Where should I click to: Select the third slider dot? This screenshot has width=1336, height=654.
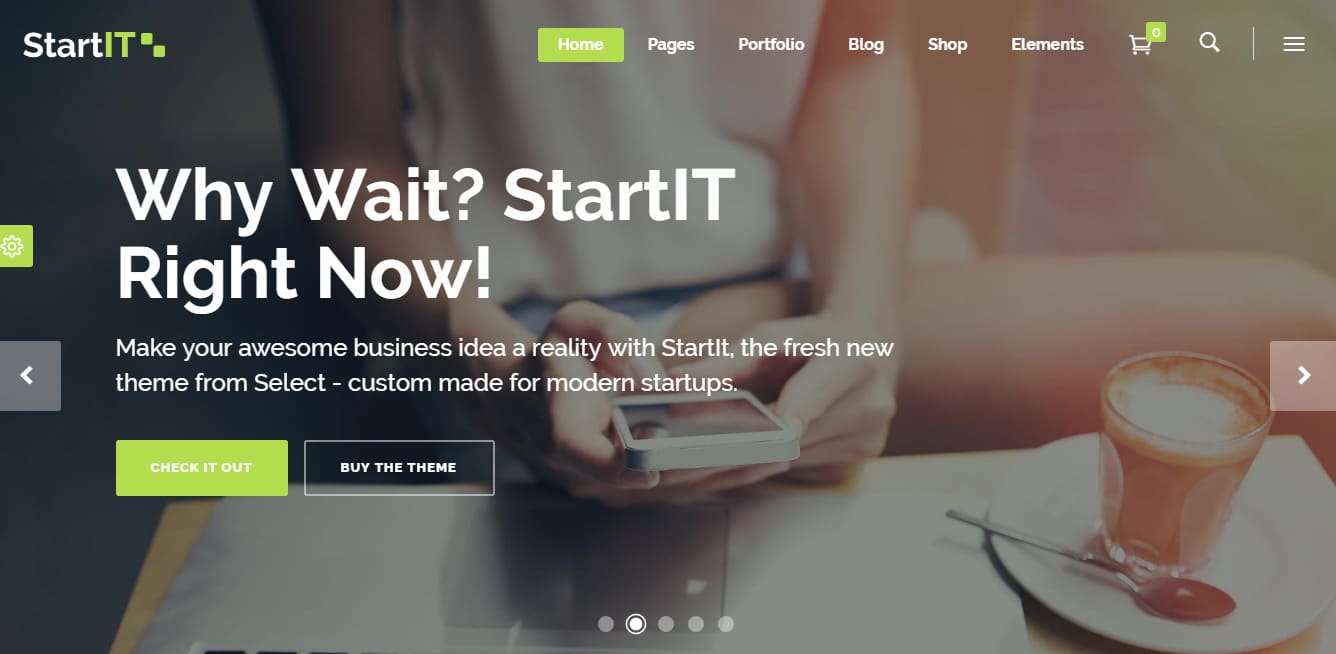pos(666,624)
